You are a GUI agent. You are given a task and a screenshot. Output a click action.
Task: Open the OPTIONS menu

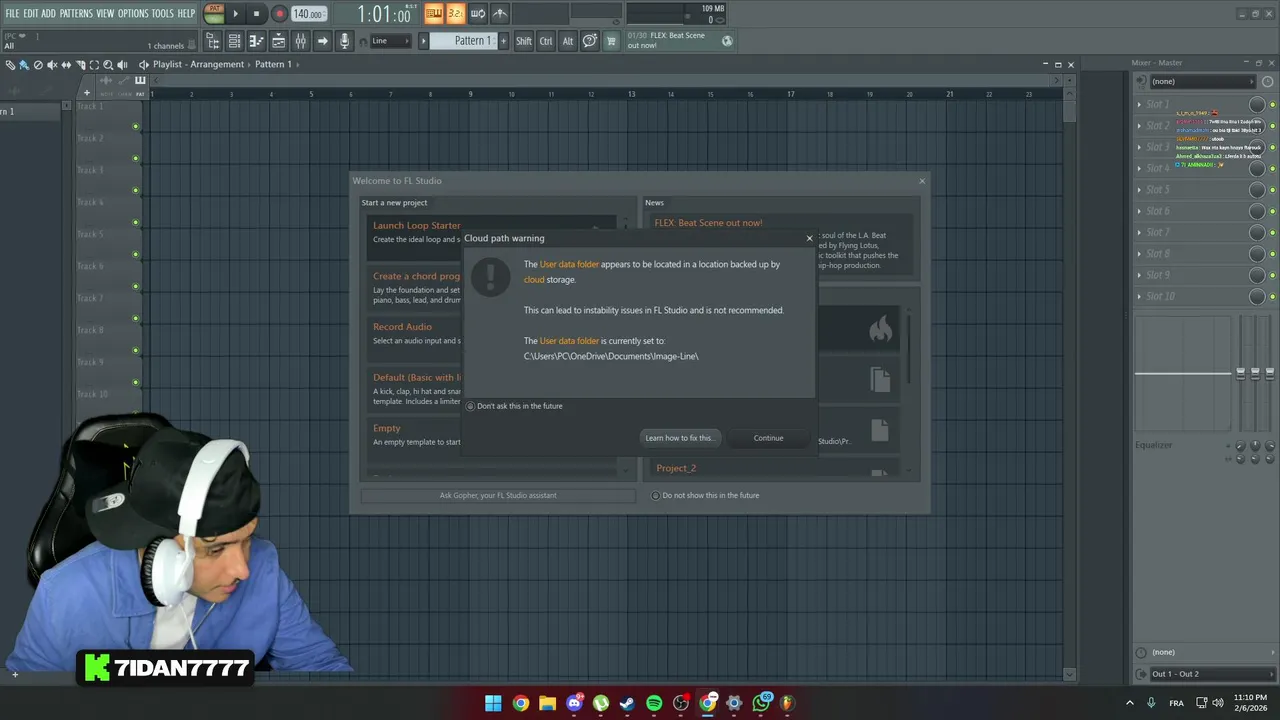[133, 13]
